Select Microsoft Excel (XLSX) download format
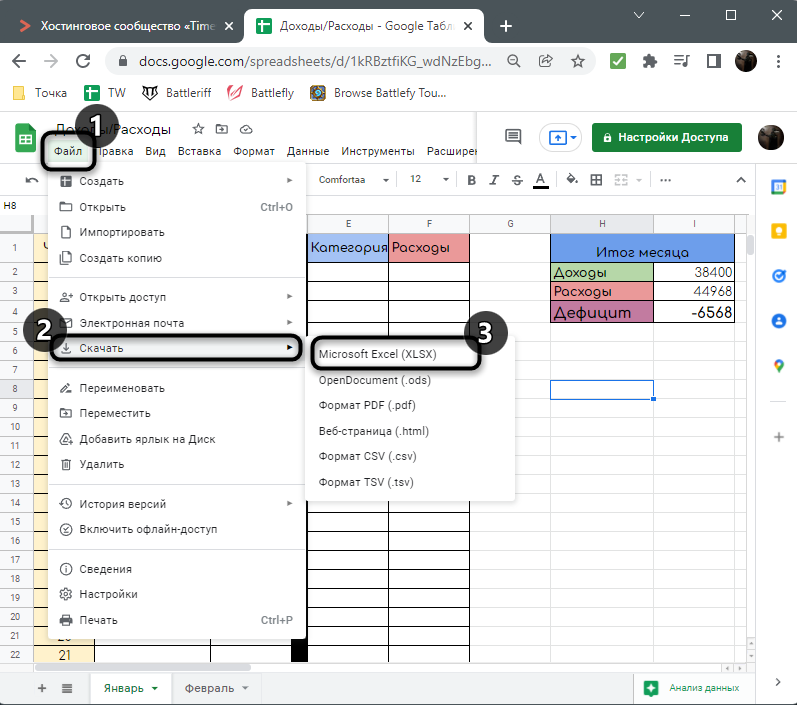 click(x=377, y=354)
